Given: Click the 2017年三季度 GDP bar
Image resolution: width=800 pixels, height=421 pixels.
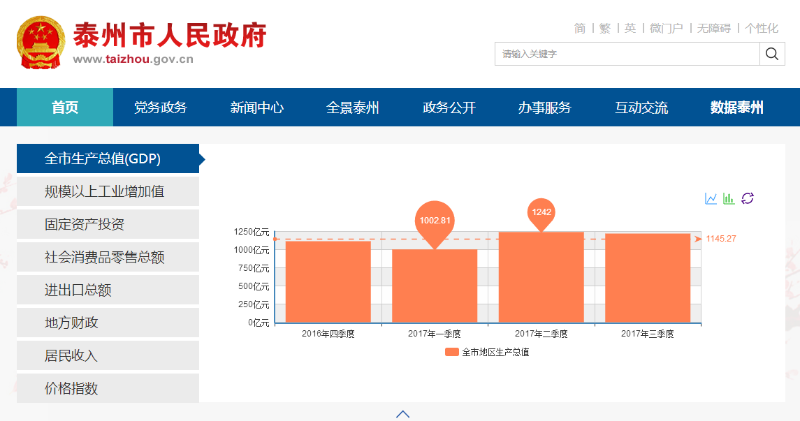Looking at the screenshot, I should tap(647, 278).
